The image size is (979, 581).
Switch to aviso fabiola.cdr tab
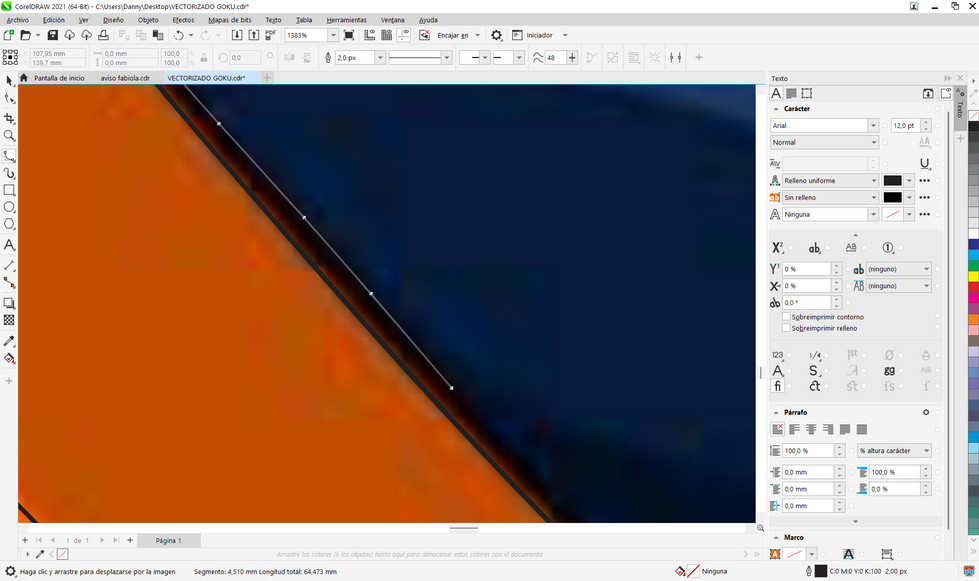tap(125, 78)
